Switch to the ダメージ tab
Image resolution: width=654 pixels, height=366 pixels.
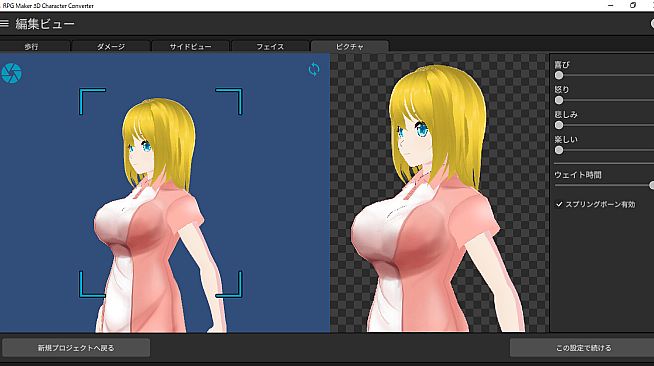pos(111,46)
